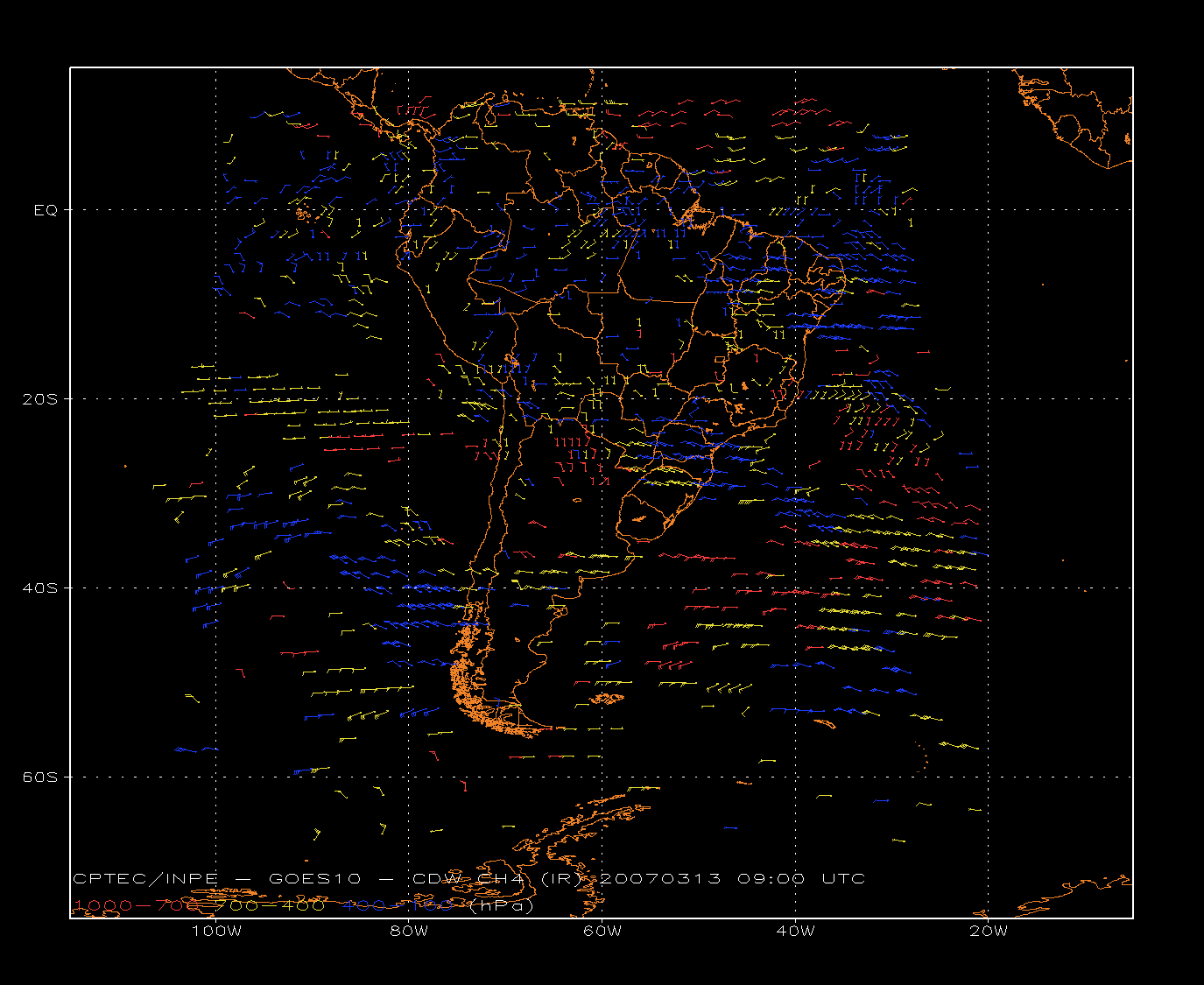Screen dimensions: 1204x985
Task: Click the EQ latitude label
Action: coord(46,210)
